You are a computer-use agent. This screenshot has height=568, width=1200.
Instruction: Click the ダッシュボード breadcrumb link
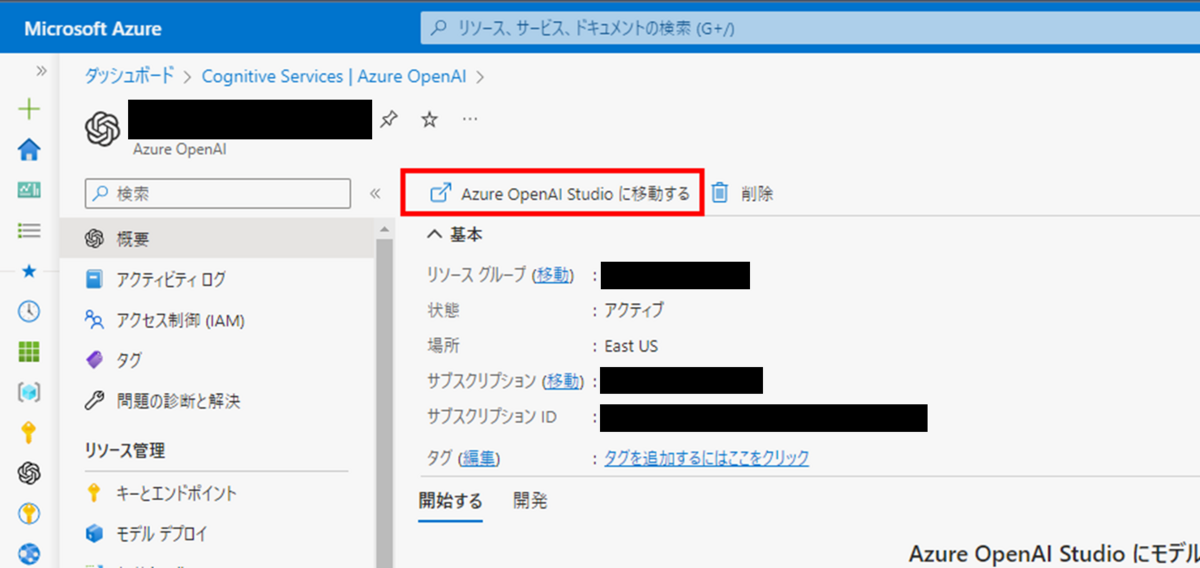pos(130,75)
